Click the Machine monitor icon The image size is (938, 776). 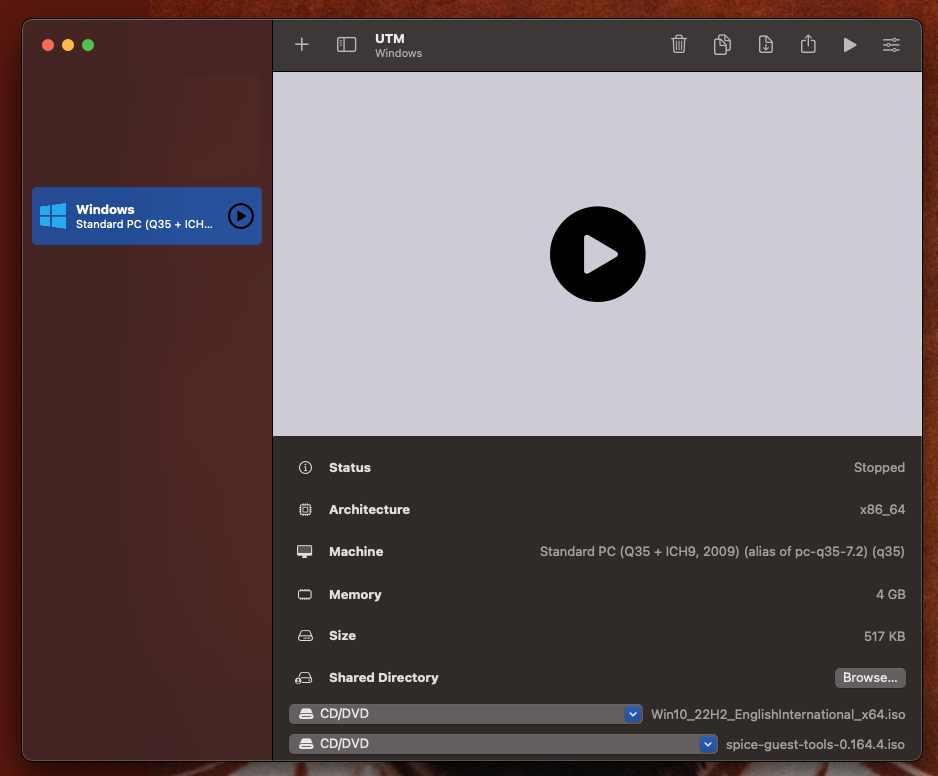click(304, 552)
